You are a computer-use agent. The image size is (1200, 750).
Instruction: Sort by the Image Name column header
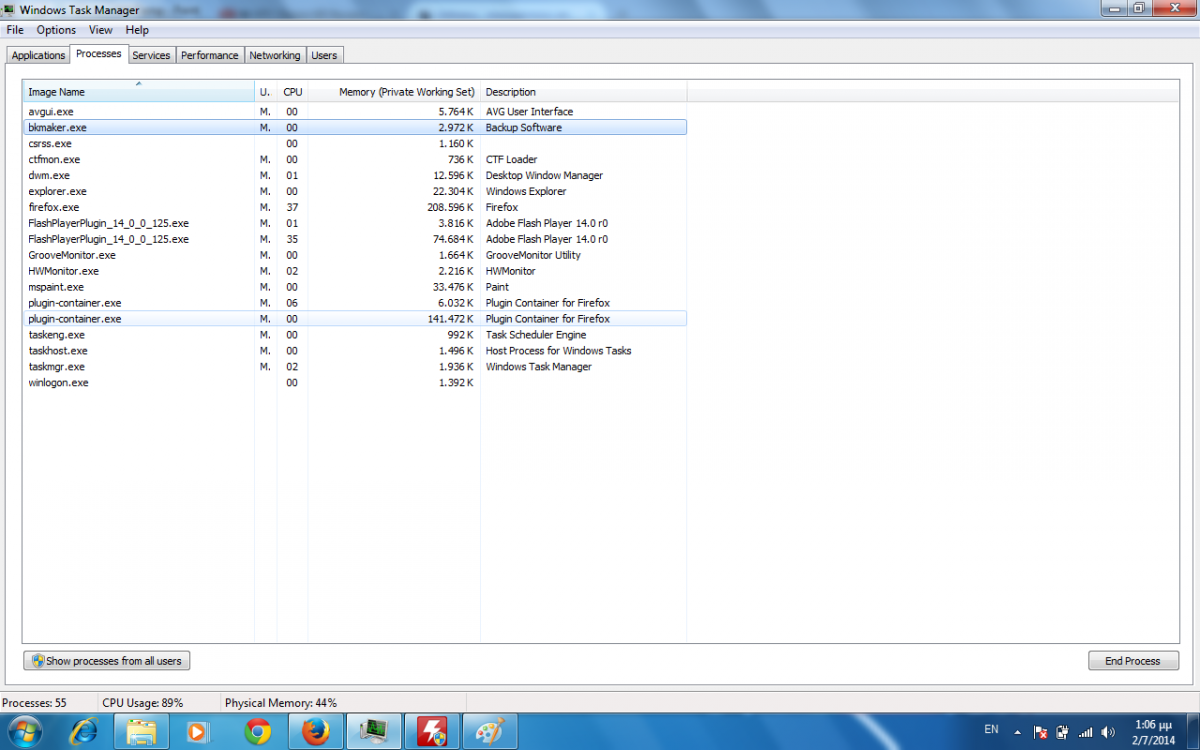click(139, 92)
